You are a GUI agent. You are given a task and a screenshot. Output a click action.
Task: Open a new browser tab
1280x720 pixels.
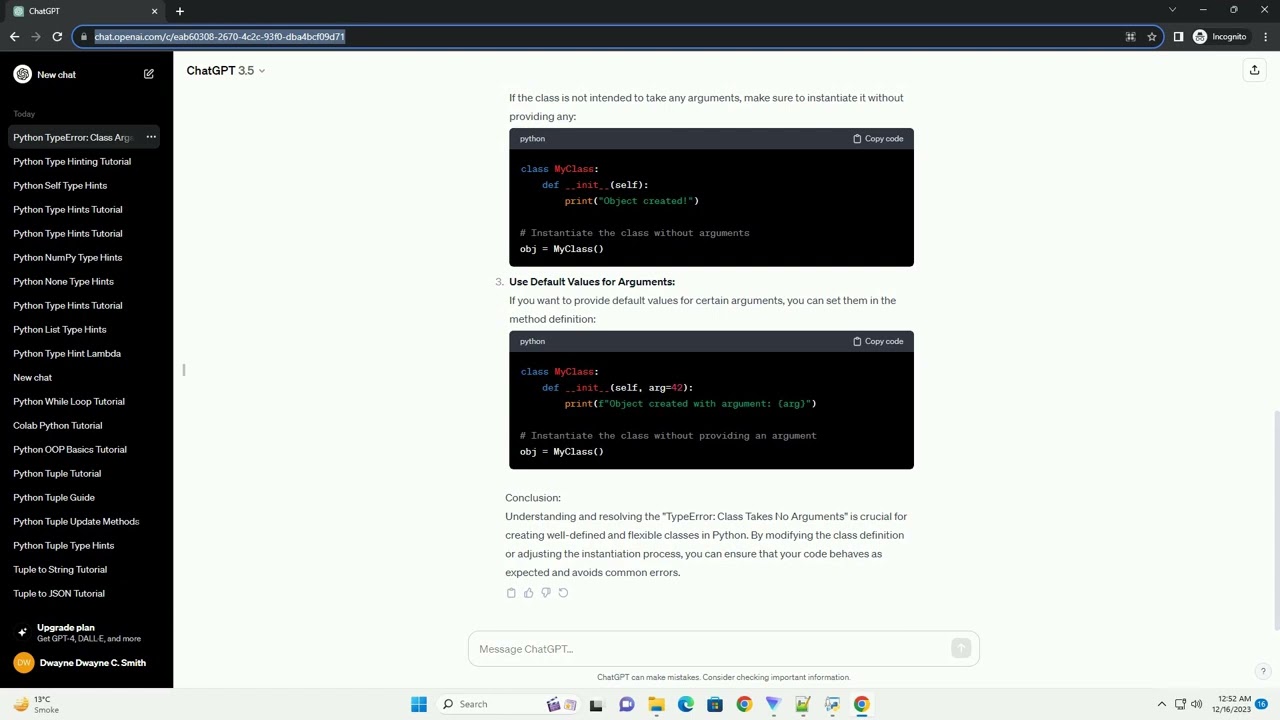coord(180,11)
